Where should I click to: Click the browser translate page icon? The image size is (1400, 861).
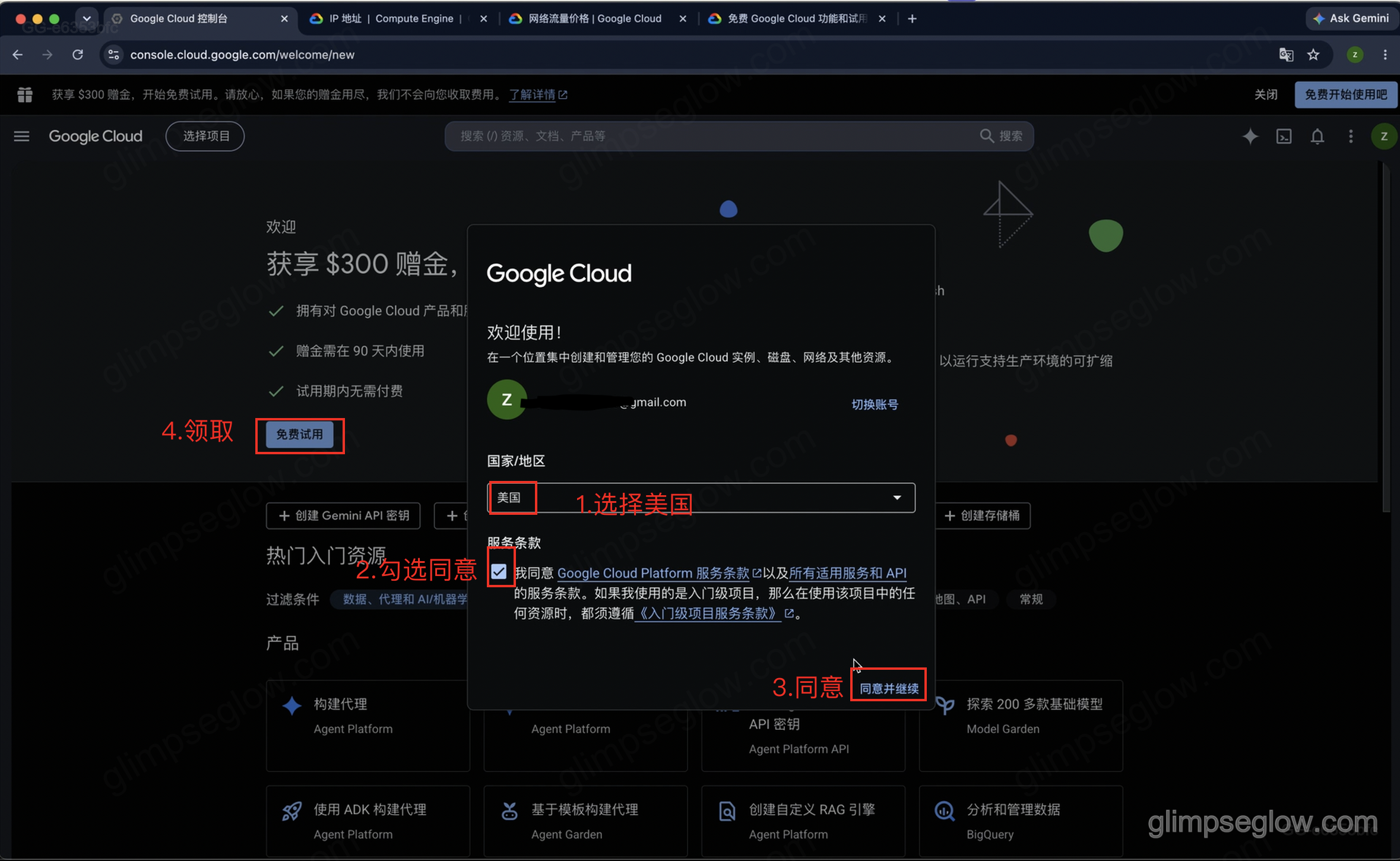tap(1286, 55)
